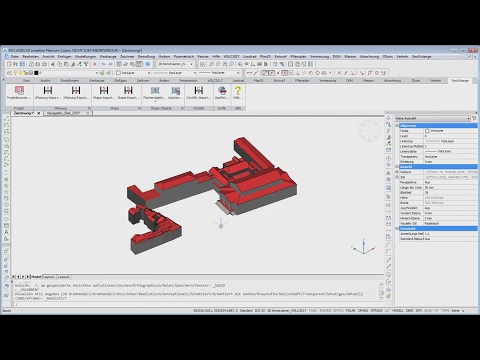Toggle MODELL in status bar
Screen dimensions: 480x360
click(x=398, y=310)
